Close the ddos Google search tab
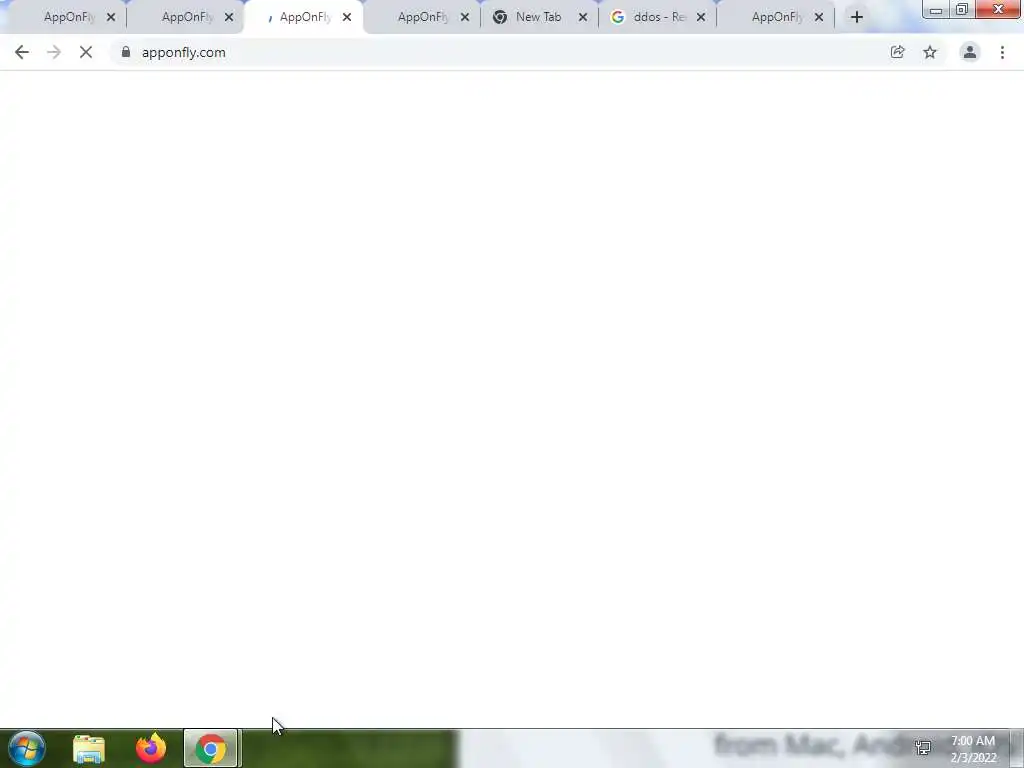 point(701,17)
